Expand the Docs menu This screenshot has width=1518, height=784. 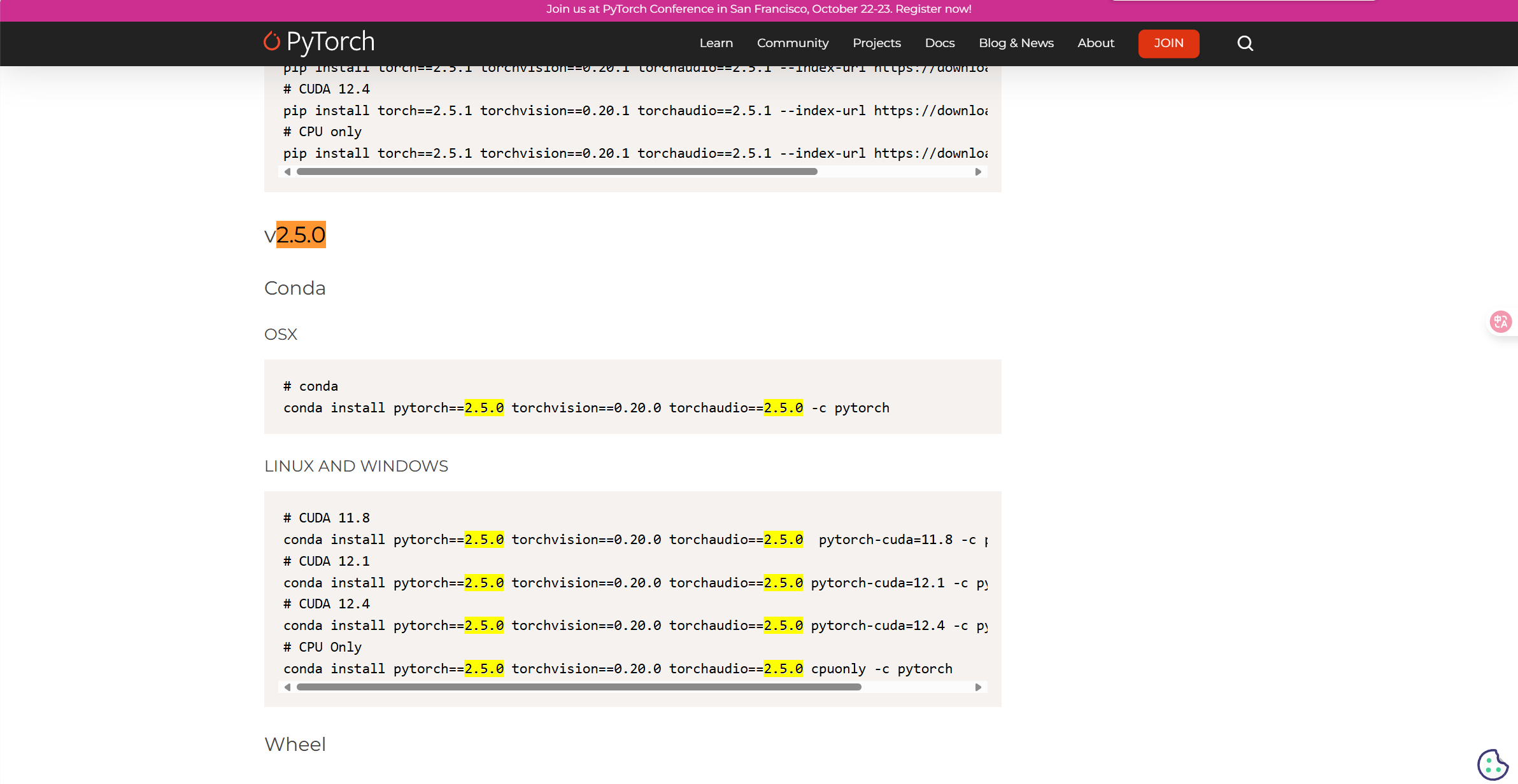coord(939,43)
